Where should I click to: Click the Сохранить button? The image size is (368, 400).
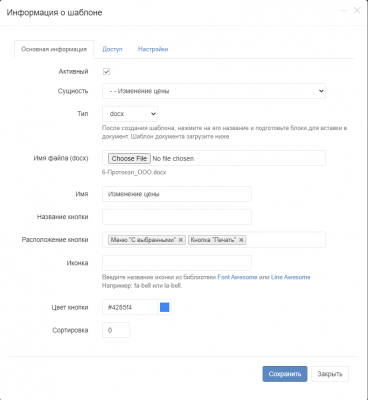point(285,374)
